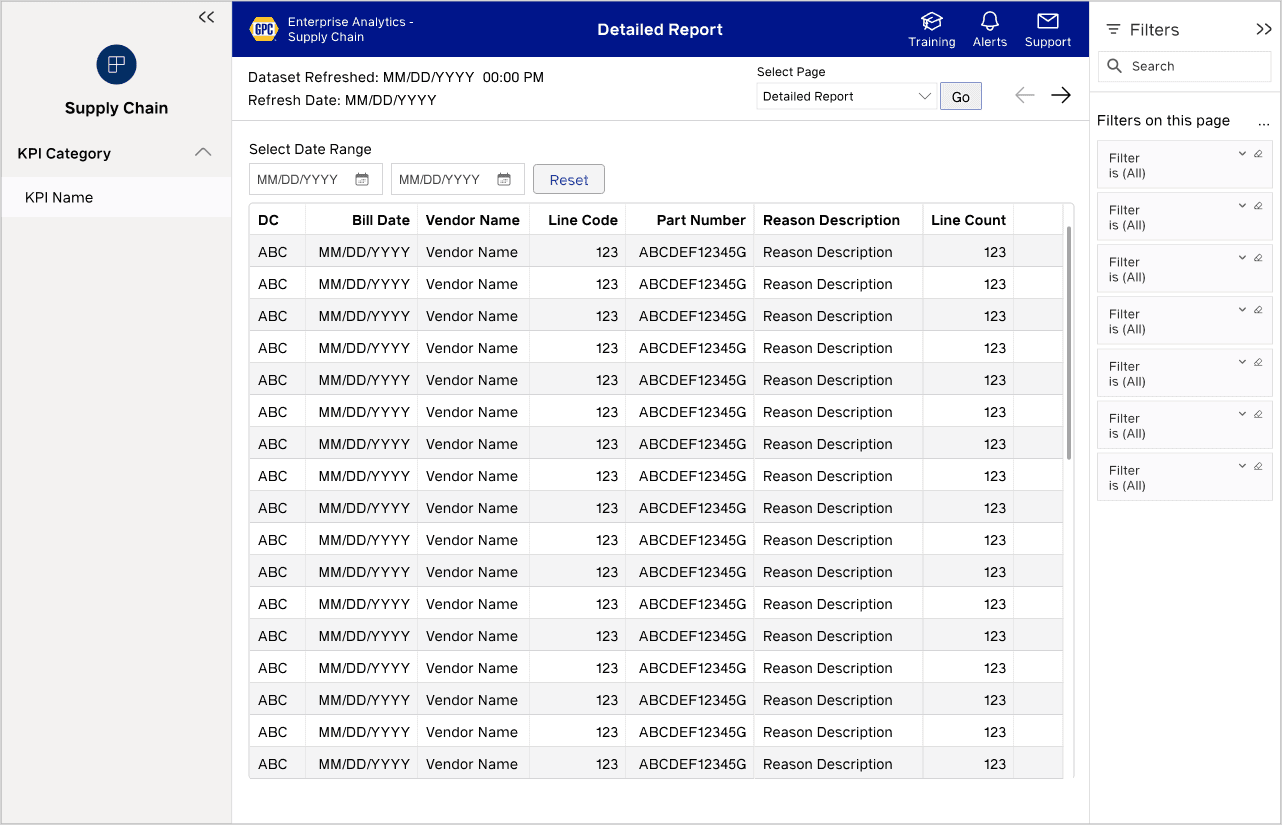
Task: Sort by Line Count column header
Action: (968, 220)
